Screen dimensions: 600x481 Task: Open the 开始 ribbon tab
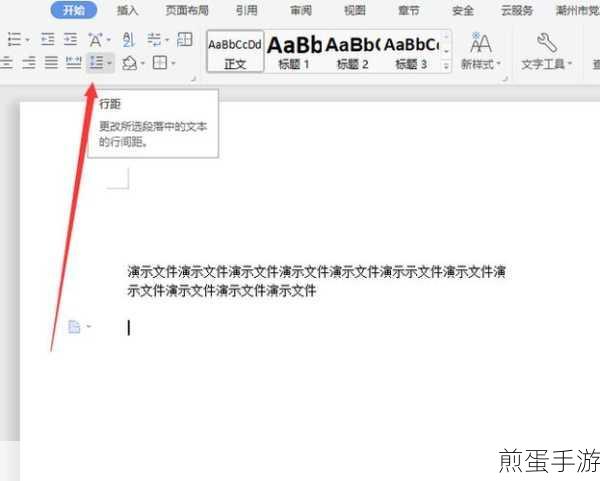[x=74, y=10]
